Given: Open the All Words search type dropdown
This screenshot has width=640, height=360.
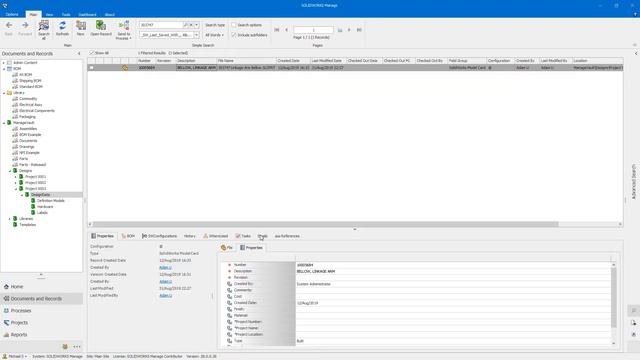Looking at the screenshot, I should pyautogui.click(x=215, y=35).
